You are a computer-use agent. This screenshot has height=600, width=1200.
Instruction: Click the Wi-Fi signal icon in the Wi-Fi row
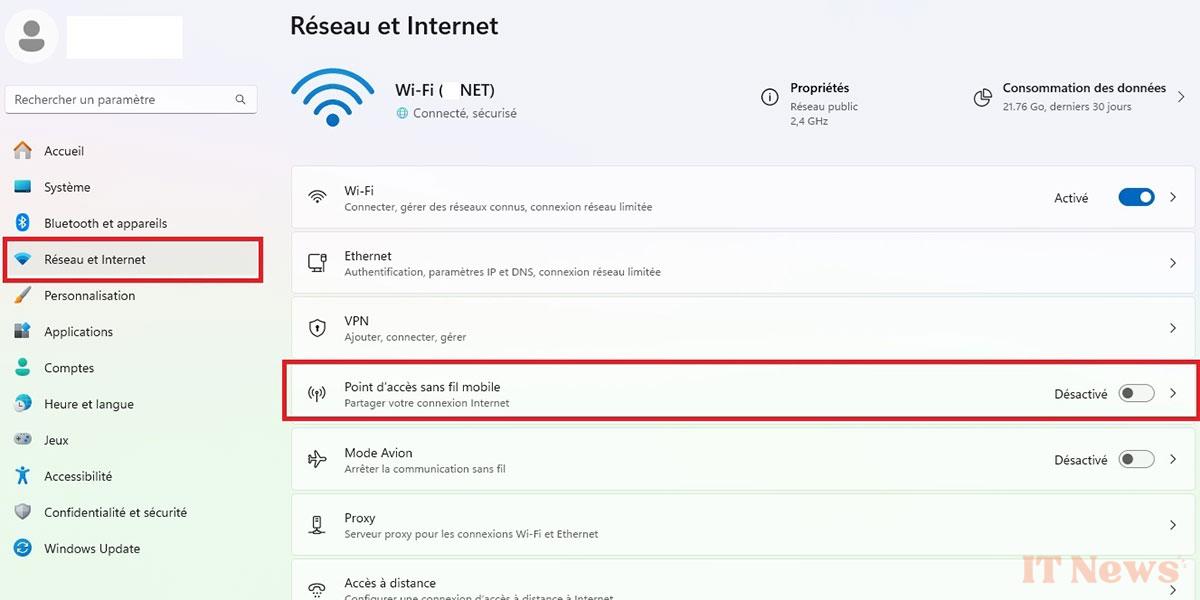pyautogui.click(x=318, y=197)
